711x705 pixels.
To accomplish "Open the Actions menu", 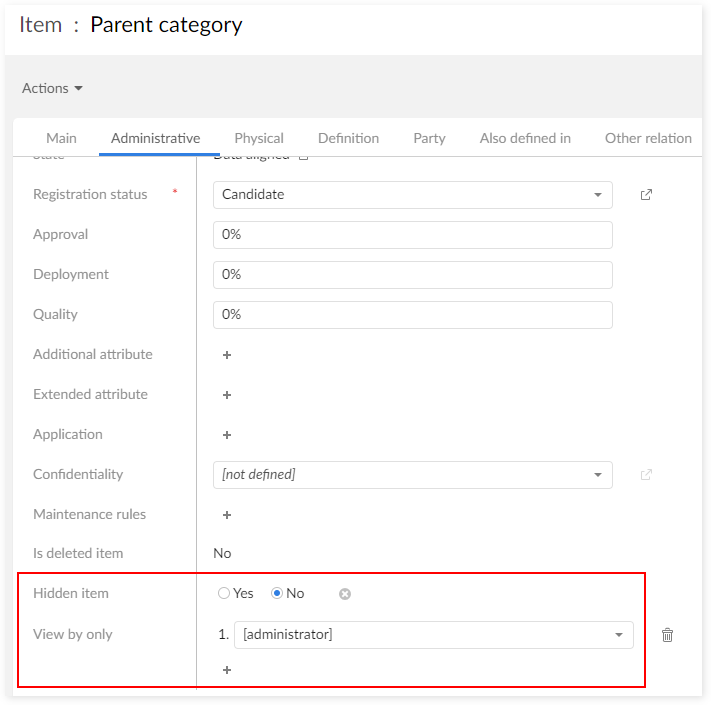I will pos(52,88).
